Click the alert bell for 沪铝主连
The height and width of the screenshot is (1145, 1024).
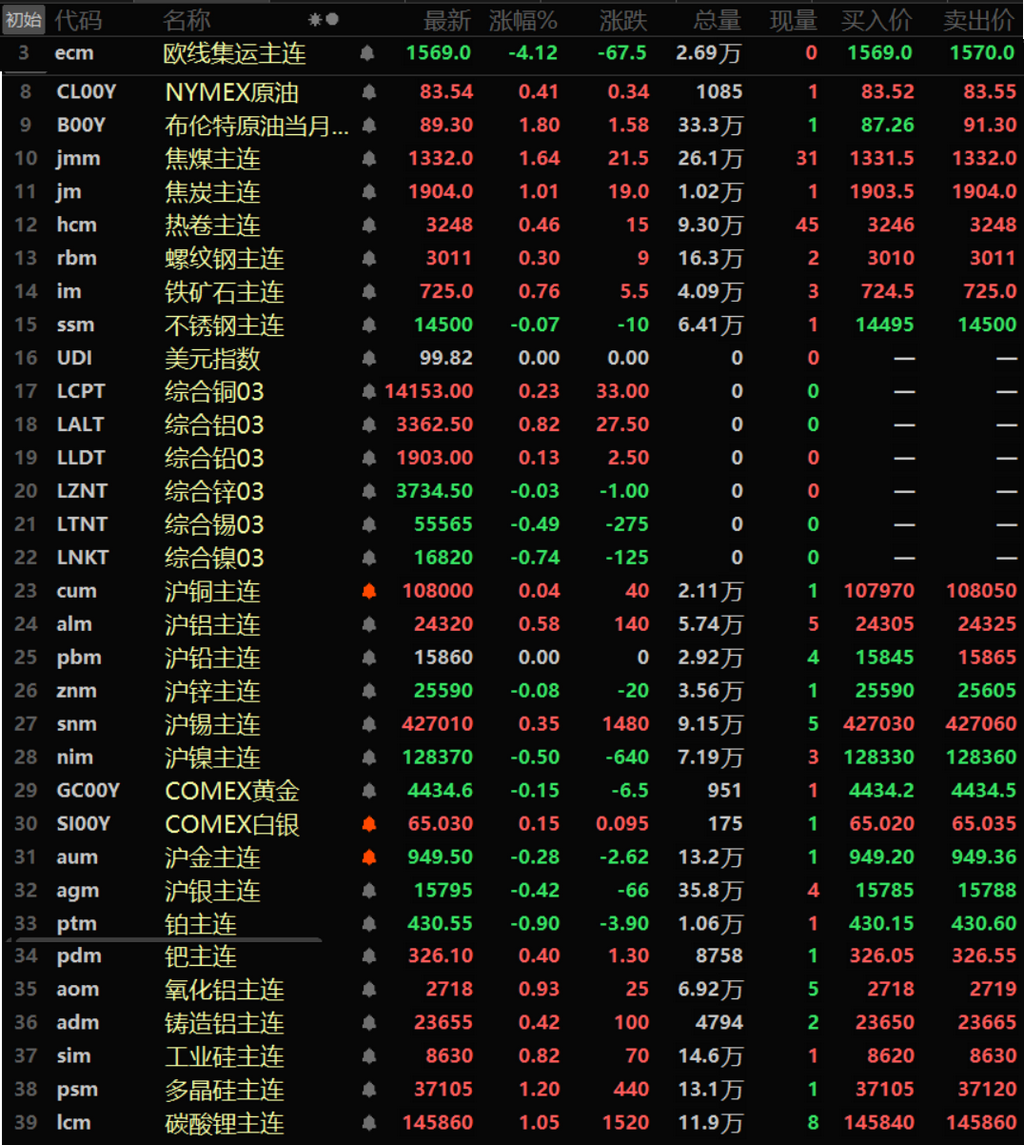pyautogui.click(x=370, y=624)
